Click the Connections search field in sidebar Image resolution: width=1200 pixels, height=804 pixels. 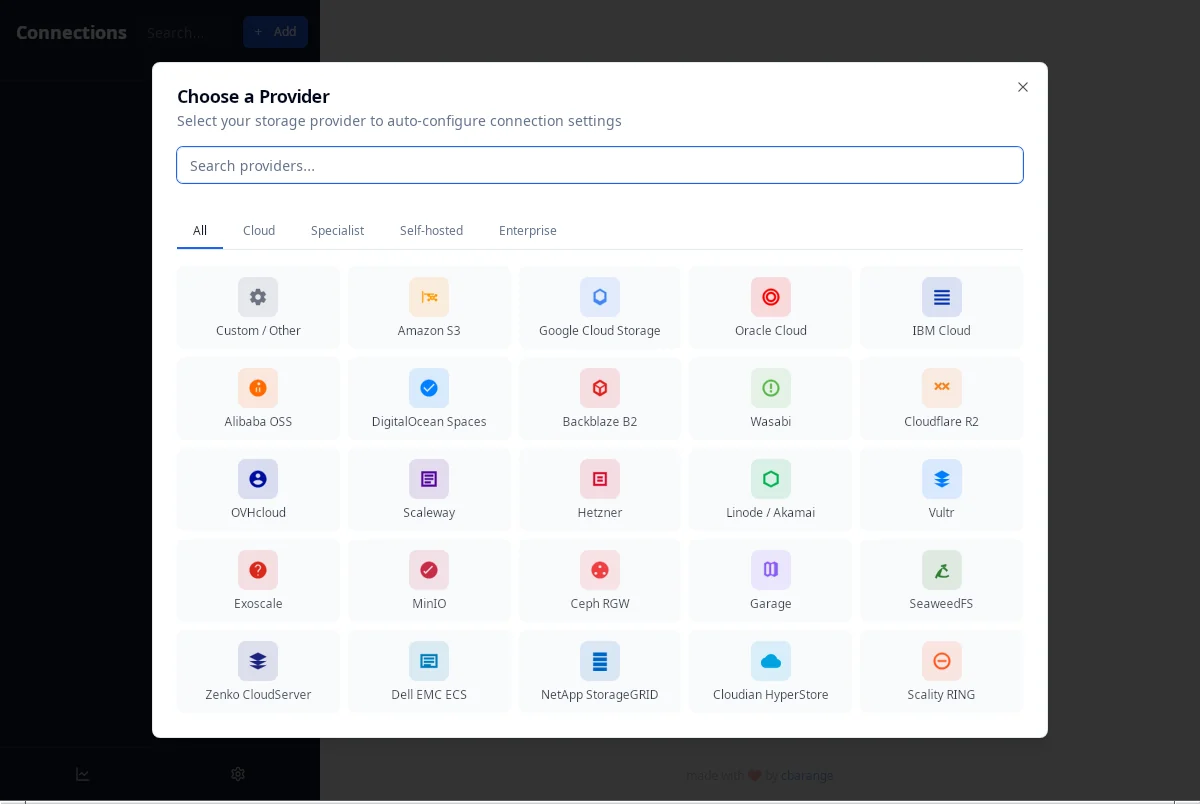pyautogui.click(x=186, y=32)
